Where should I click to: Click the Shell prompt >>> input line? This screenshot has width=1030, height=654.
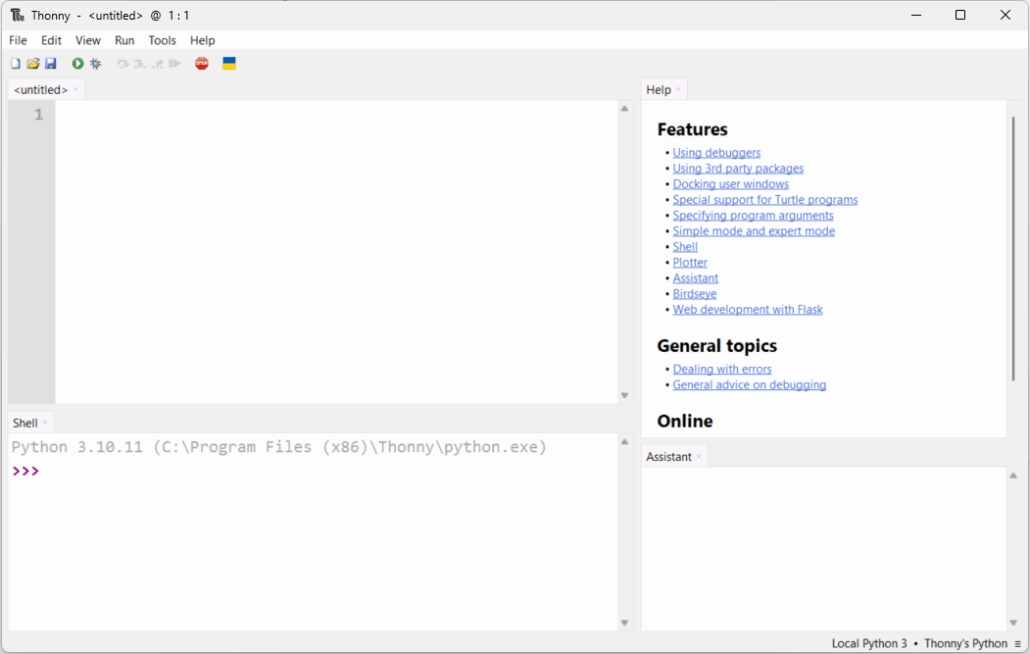(313, 471)
